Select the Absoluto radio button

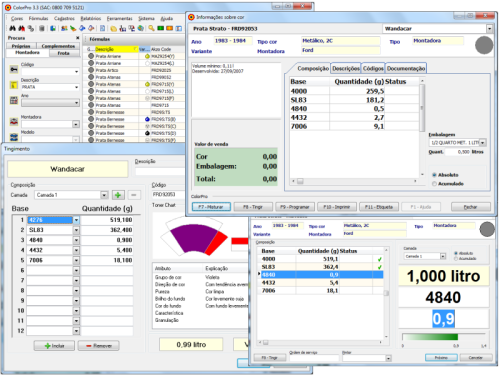pyautogui.click(x=434, y=175)
